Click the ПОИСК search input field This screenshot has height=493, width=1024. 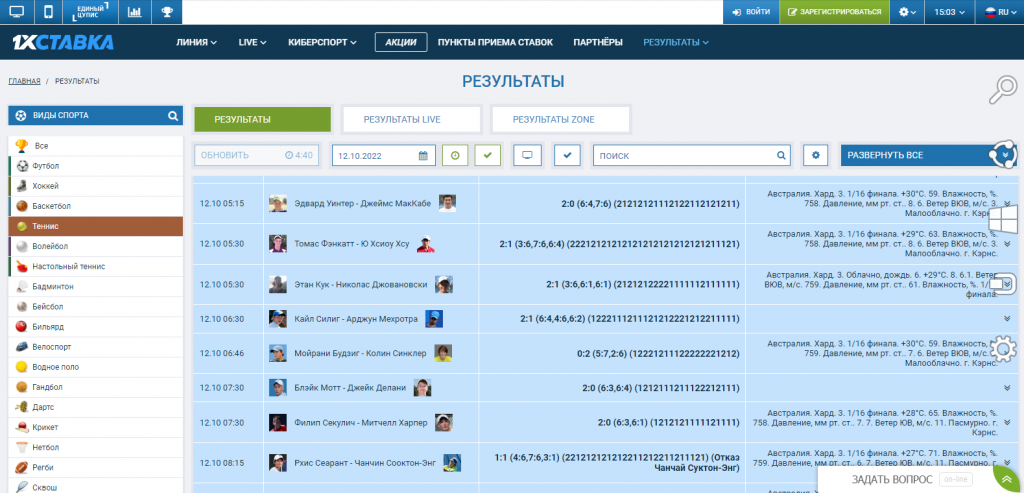point(685,155)
